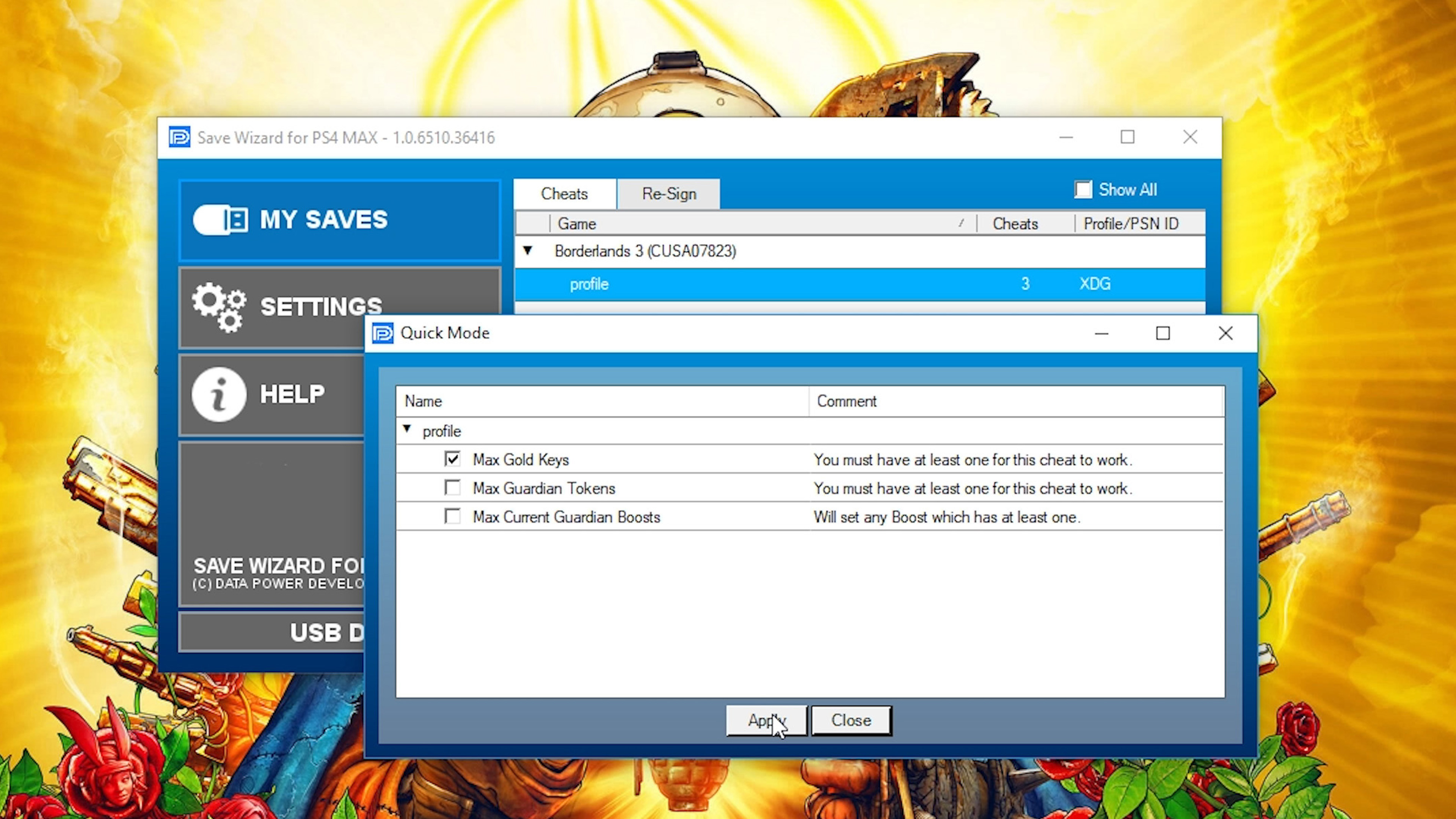1456x819 pixels.
Task: Maximize the Save Wizard main window
Action: pos(1128,137)
